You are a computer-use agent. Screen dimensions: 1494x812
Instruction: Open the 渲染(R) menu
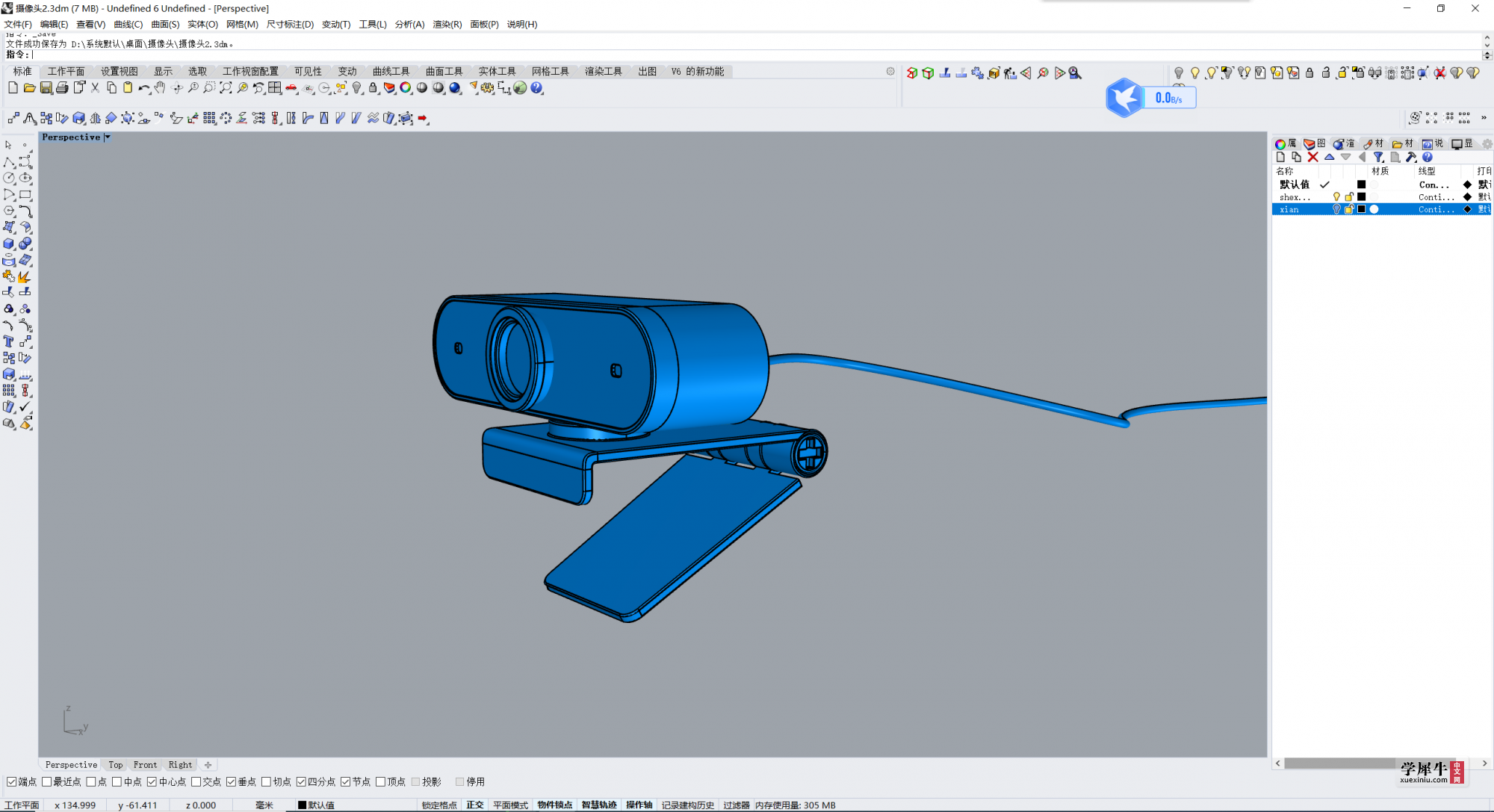[447, 24]
